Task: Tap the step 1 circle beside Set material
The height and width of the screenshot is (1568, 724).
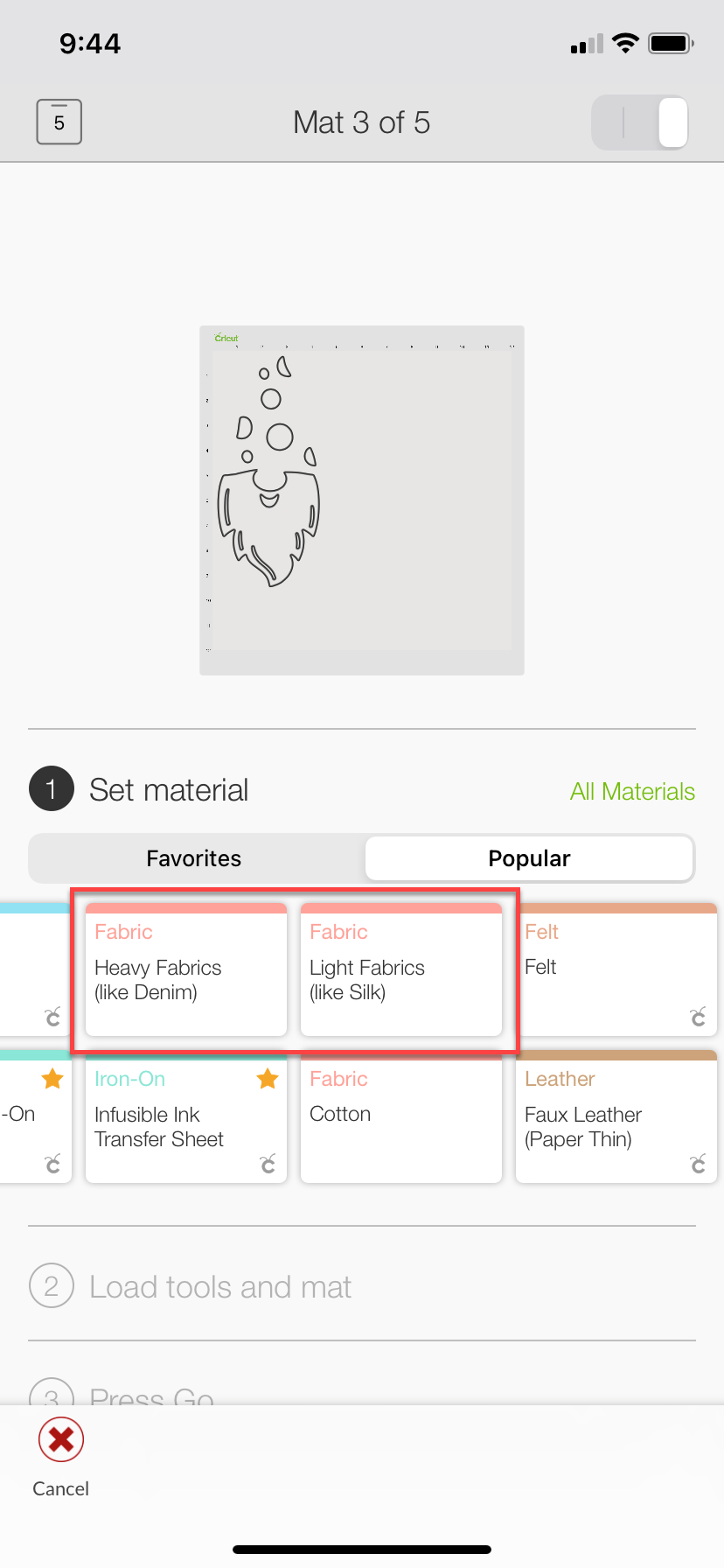Action: pyautogui.click(x=51, y=788)
